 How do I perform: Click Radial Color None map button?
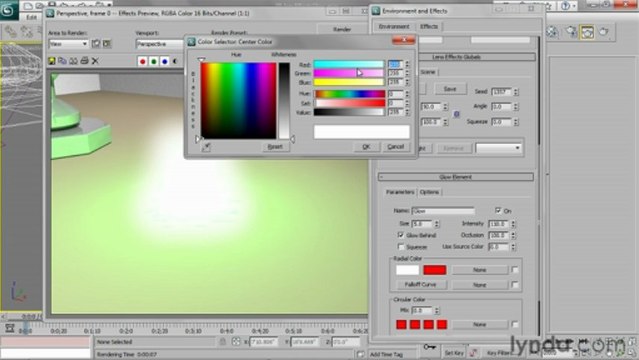[480, 270]
